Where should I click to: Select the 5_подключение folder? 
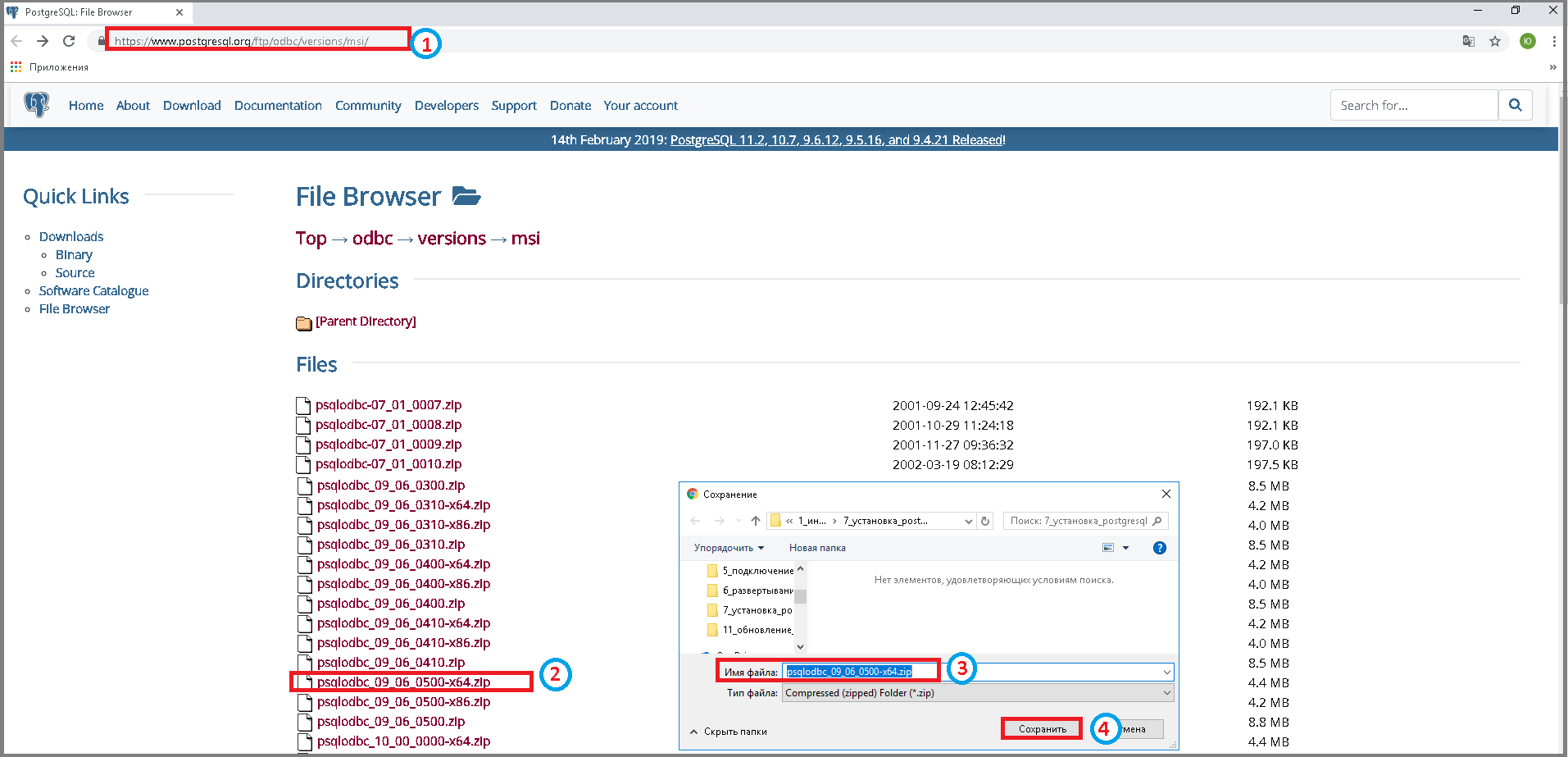point(750,571)
